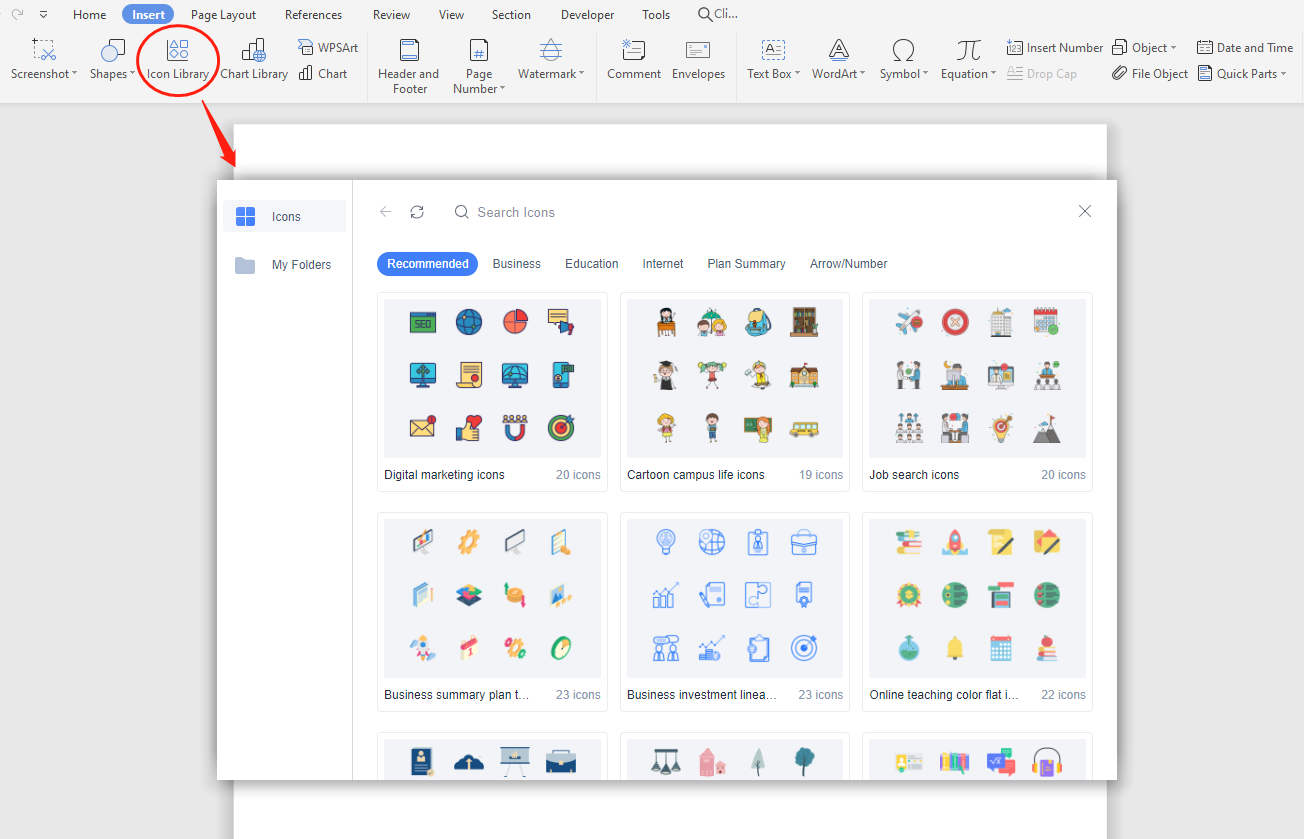The height and width of the screenshot is (839, 1304).
Task: Open Header and Footer
Action: (x=408, y=66)
